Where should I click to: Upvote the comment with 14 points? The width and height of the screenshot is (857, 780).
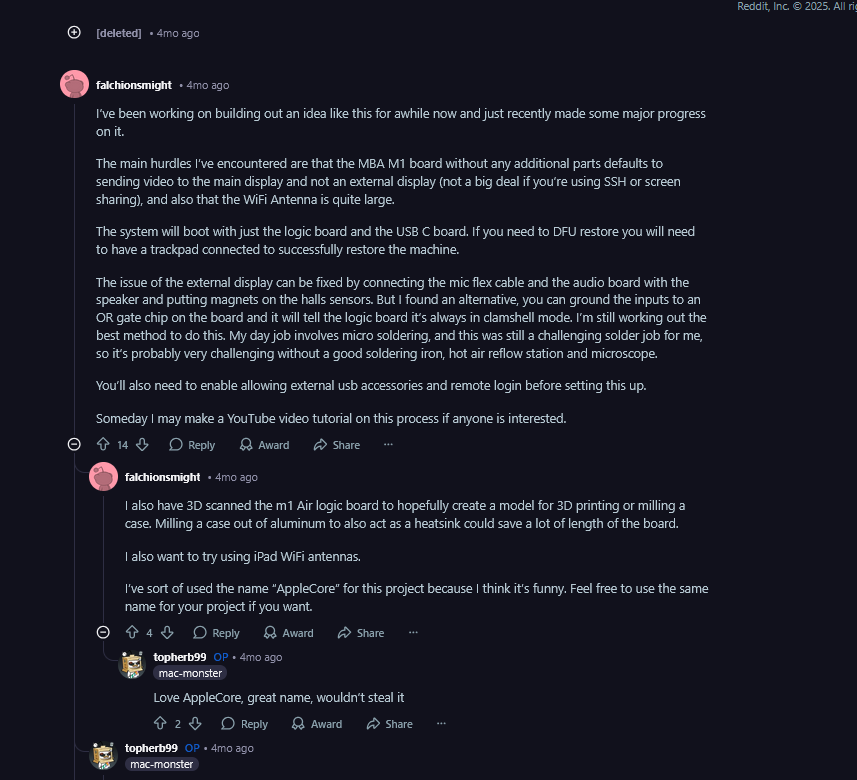[103, 444]
